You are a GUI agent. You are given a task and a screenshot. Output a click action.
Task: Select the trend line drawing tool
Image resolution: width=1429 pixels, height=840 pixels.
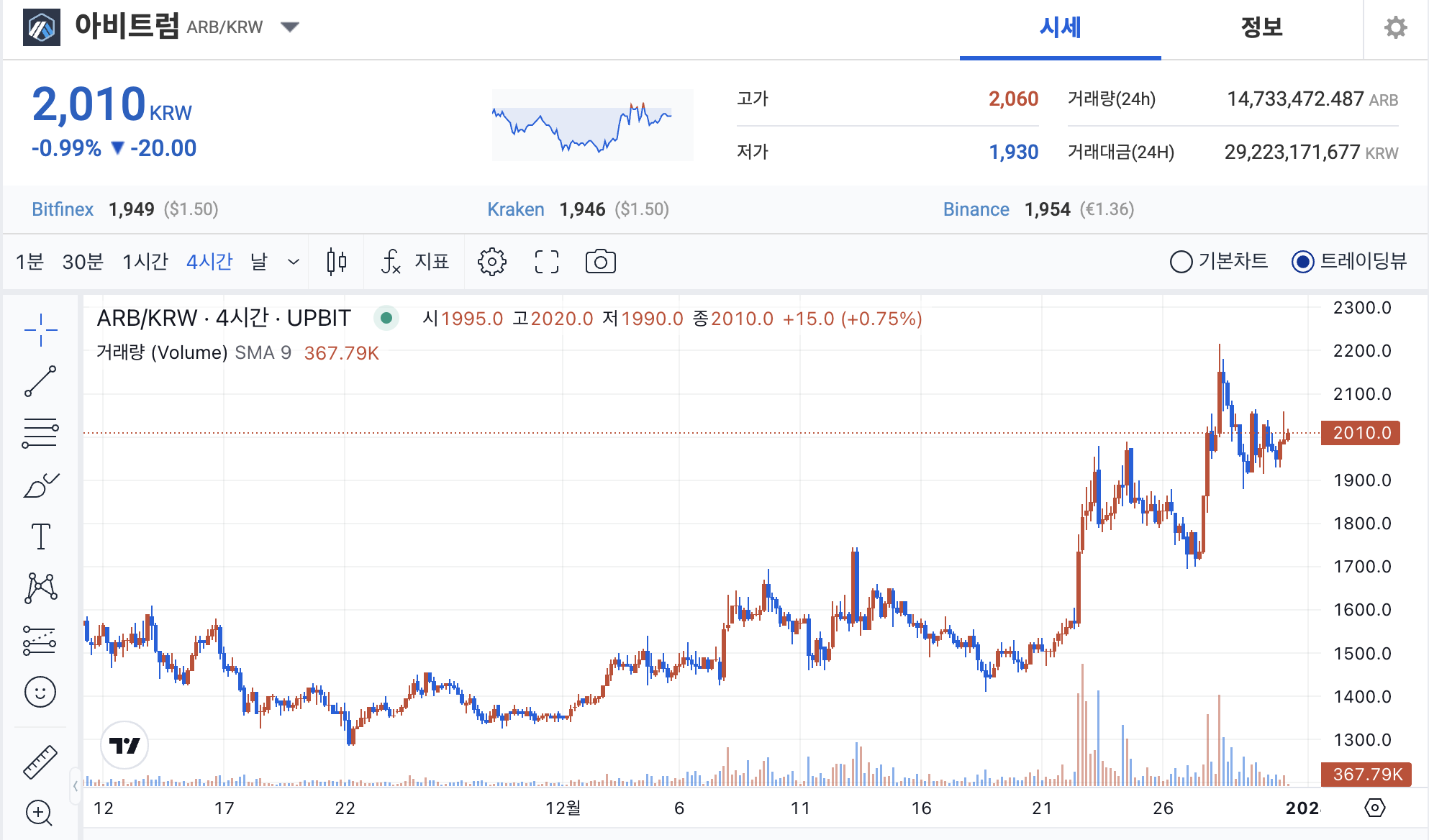[40, 381]
